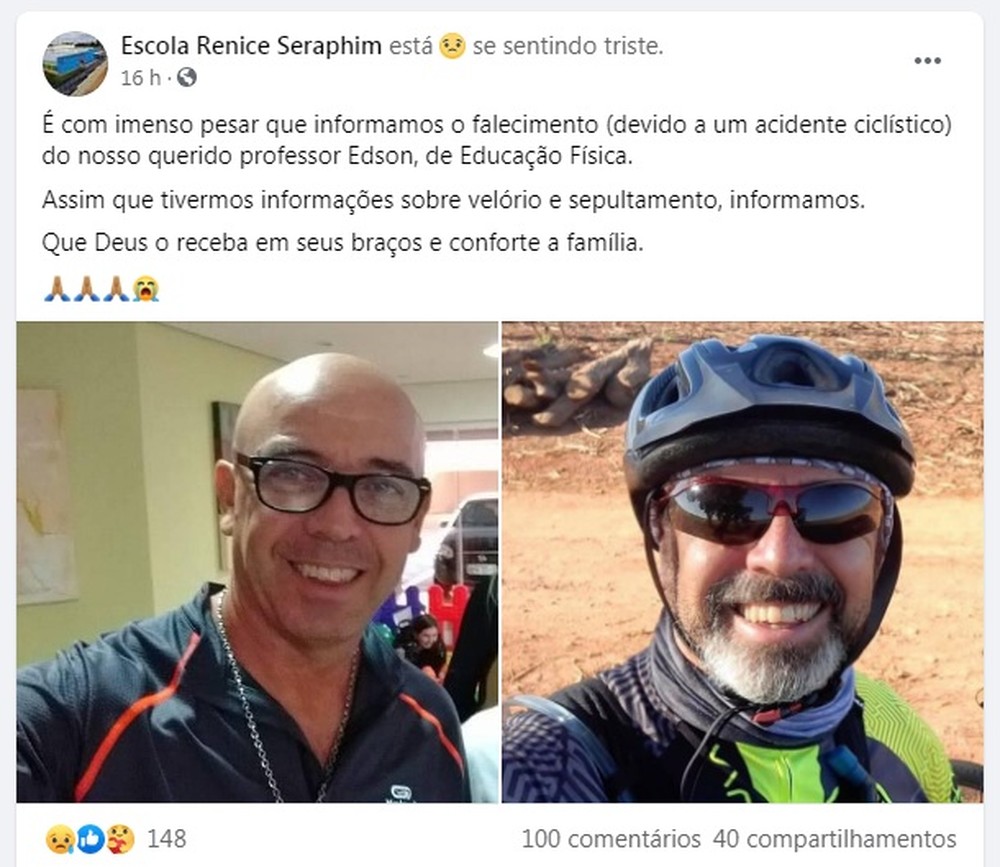Click the sad face feeling emoji

[452, 46]
